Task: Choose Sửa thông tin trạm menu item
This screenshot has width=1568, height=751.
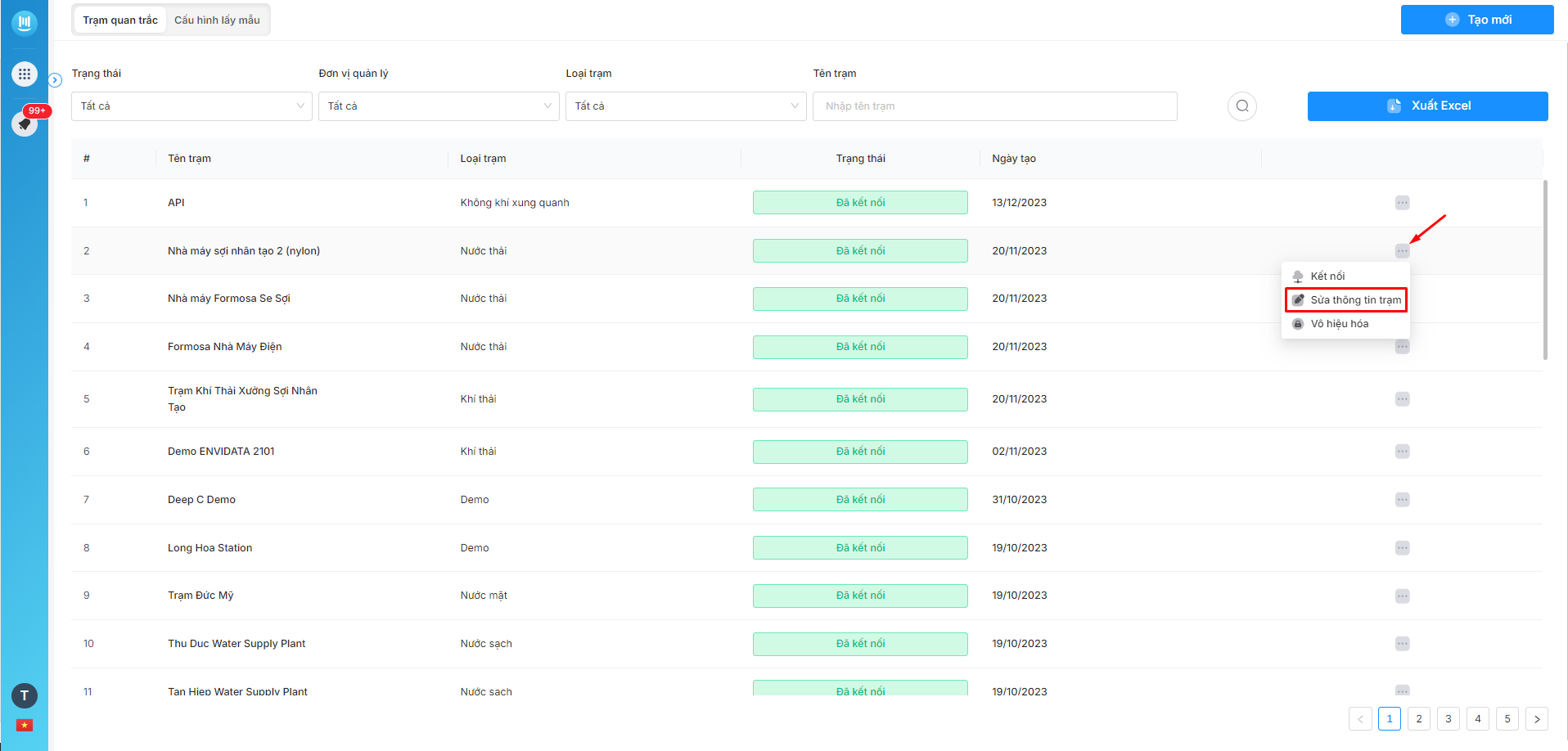Action: point(1345,300)
